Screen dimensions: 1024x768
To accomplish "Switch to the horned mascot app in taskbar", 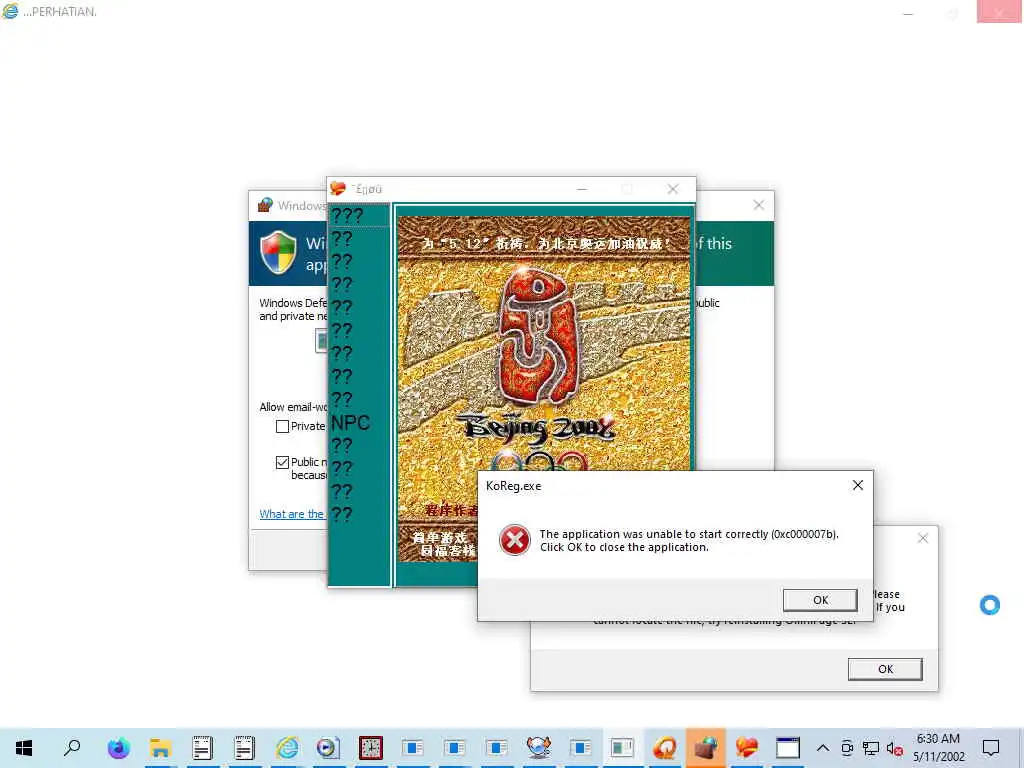I will [539, 748].
